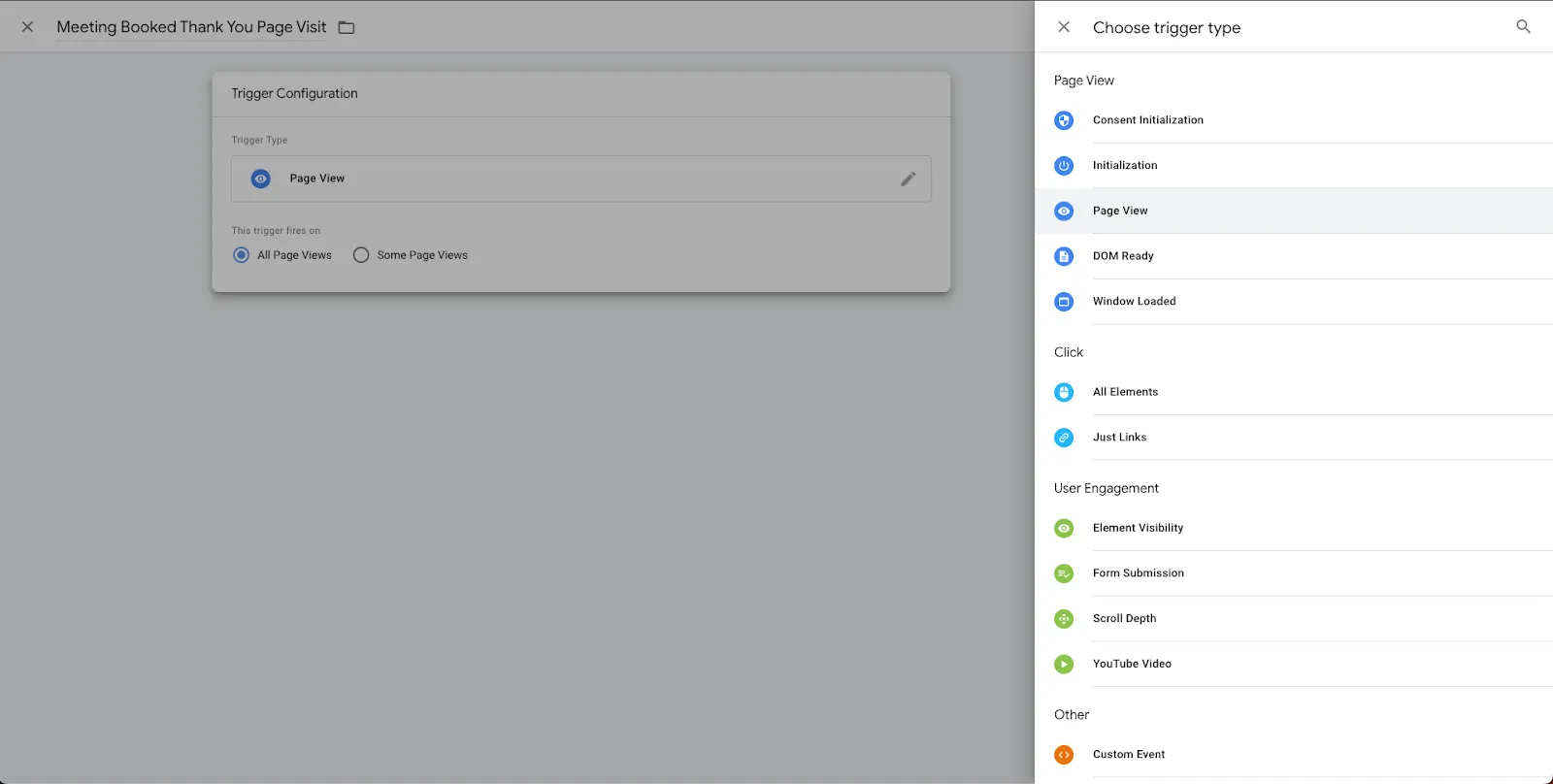This screenshot has height=784, width=1553.
Task: Click the DOM Ready document icon
Action: [1064, 256]
